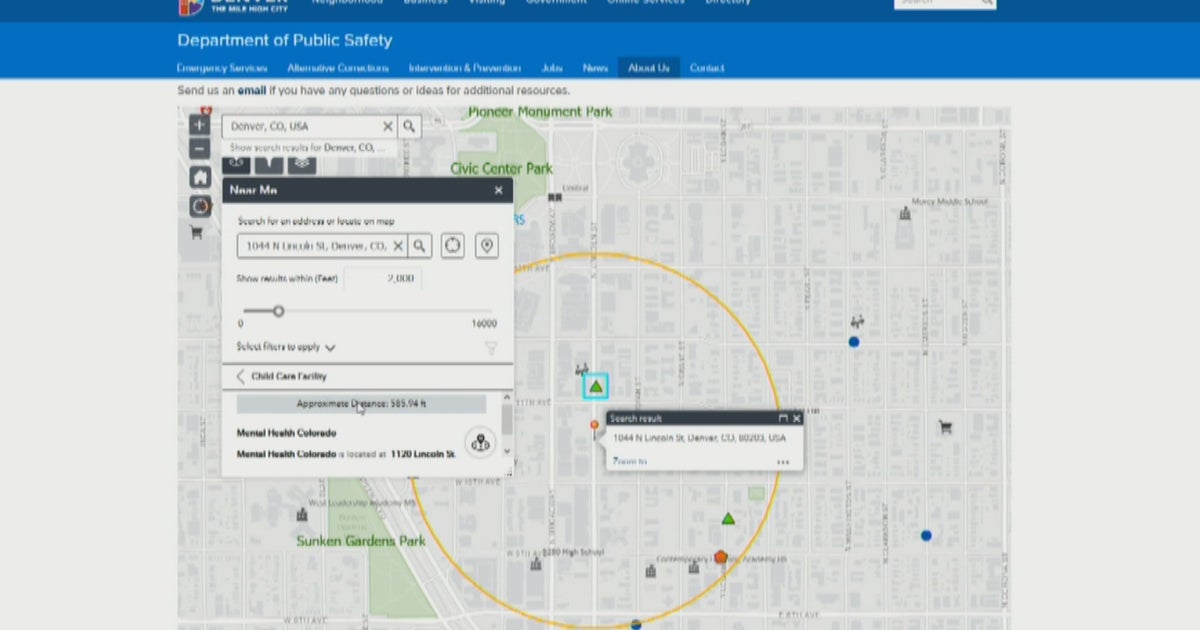1200x630 pixels.
Task: Open Intervention & Prevention tab
Action: click(465, 68)
